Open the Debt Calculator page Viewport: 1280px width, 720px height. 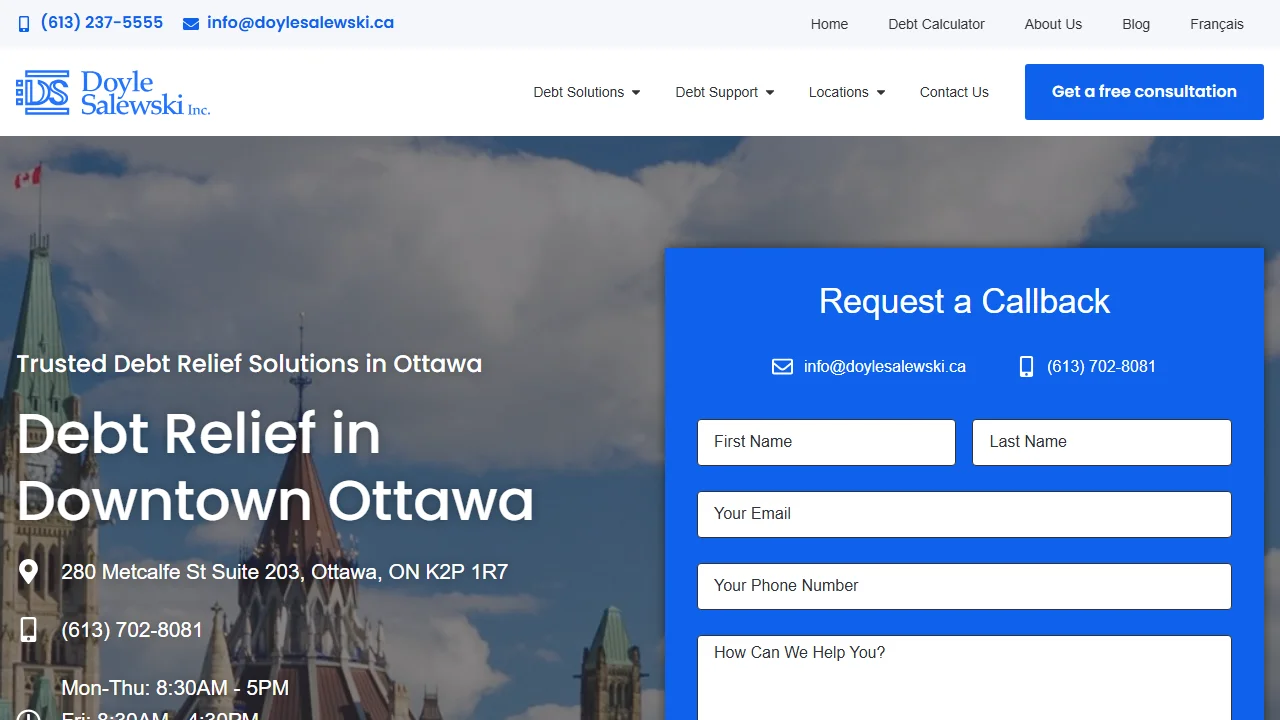click(937, 24)
